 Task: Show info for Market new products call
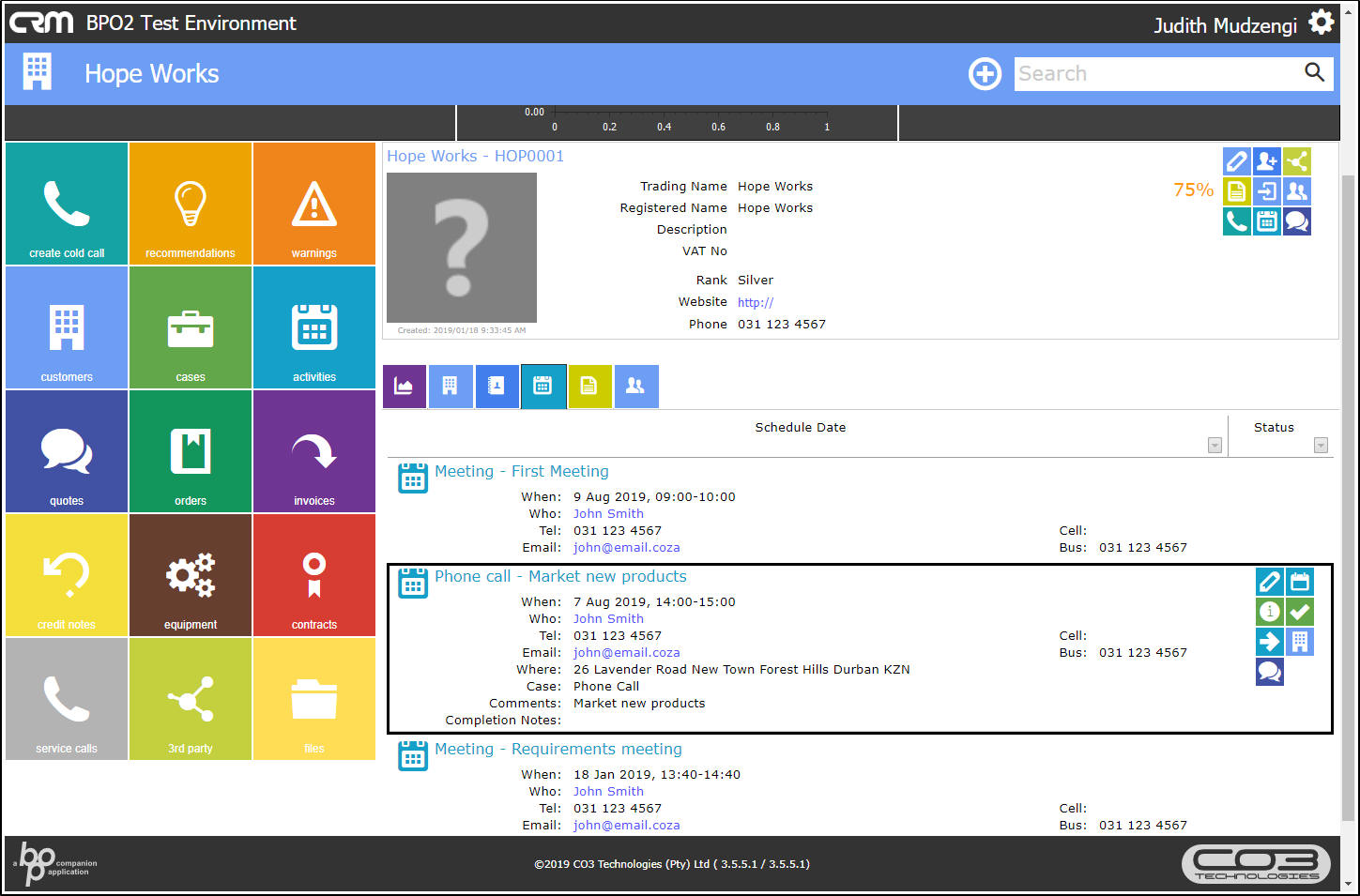(x=1270, y=612)
